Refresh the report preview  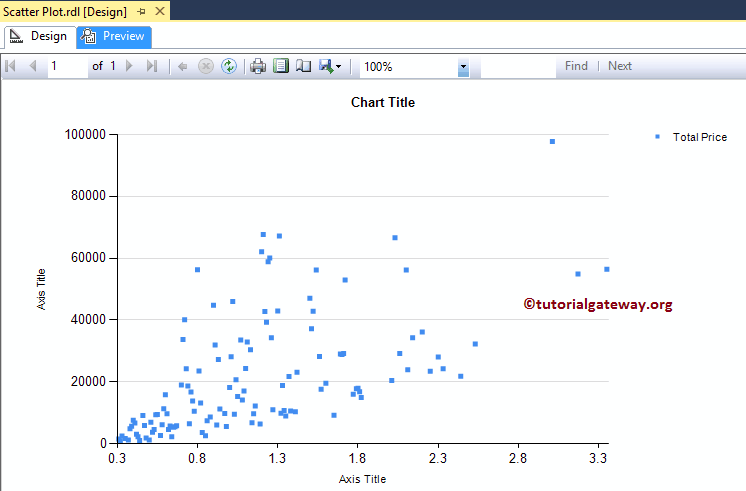(x=229, y=66)
